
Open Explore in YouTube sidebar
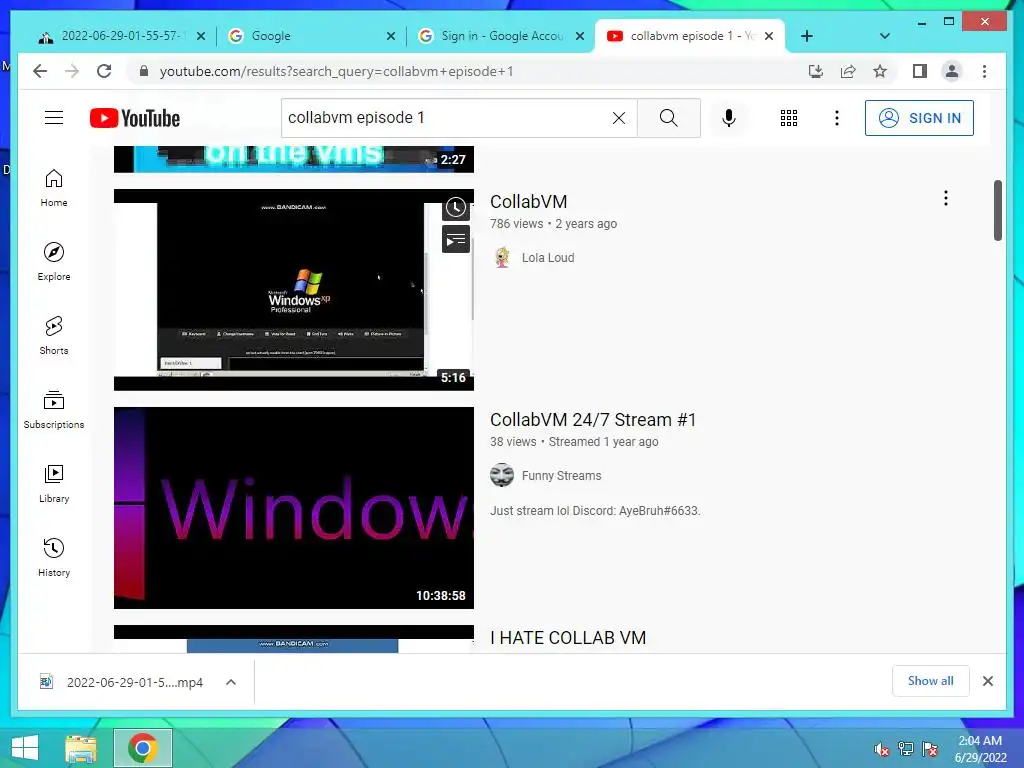[x=54, y=262]
